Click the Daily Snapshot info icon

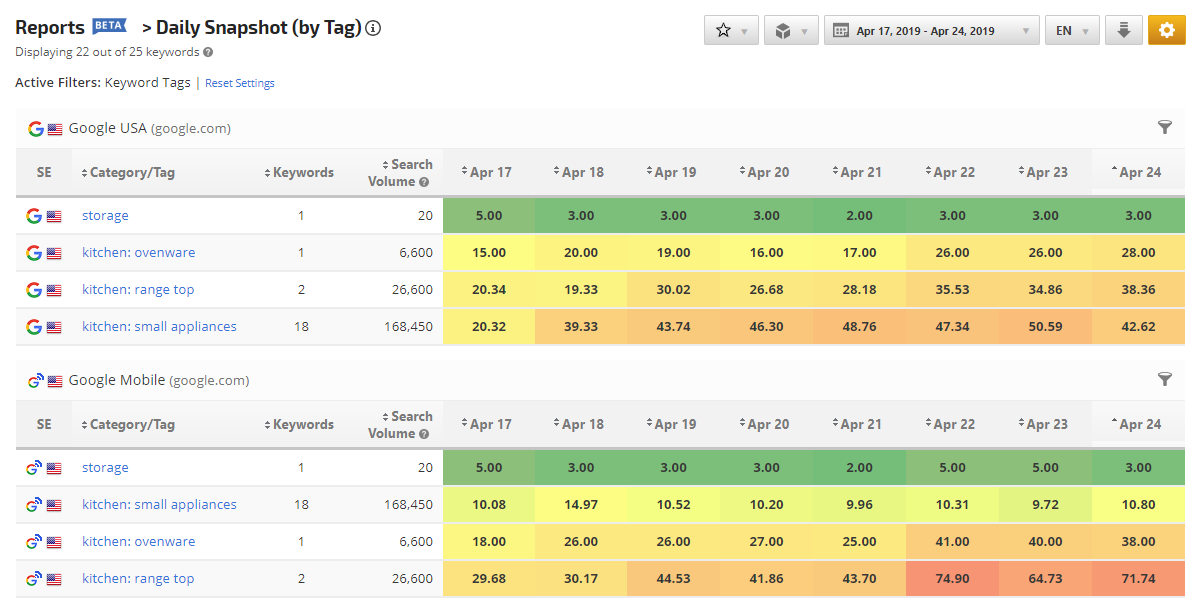point(373,28)
